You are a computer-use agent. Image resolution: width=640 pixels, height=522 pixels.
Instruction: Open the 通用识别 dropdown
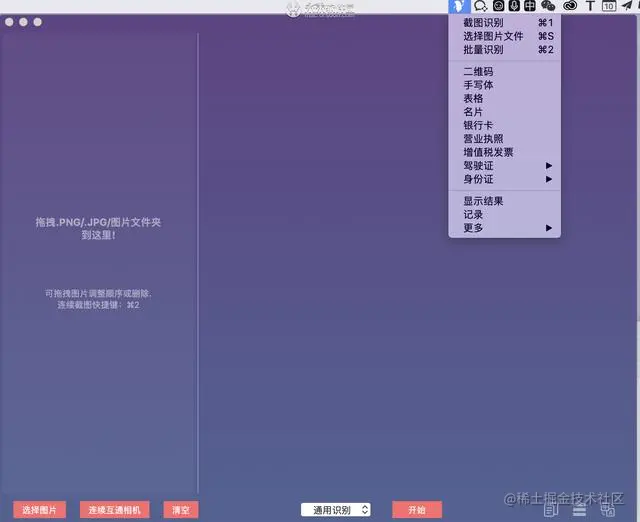coord(336,510)
